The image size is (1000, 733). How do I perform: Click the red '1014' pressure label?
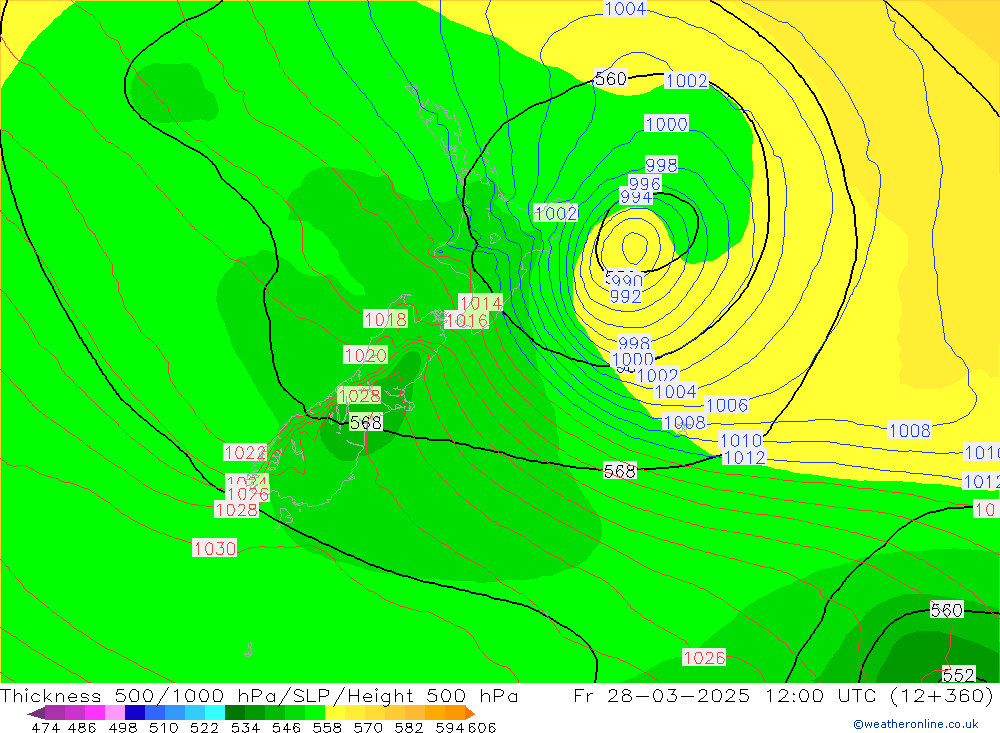coord(481,302)
